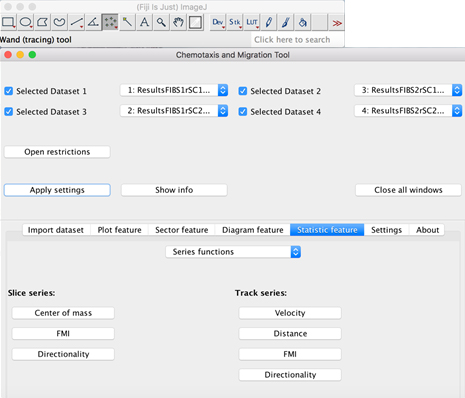Select the Rectangle selection tool
Image resolution: width=465 pixels, height=398 pixels.
(8, 23)
